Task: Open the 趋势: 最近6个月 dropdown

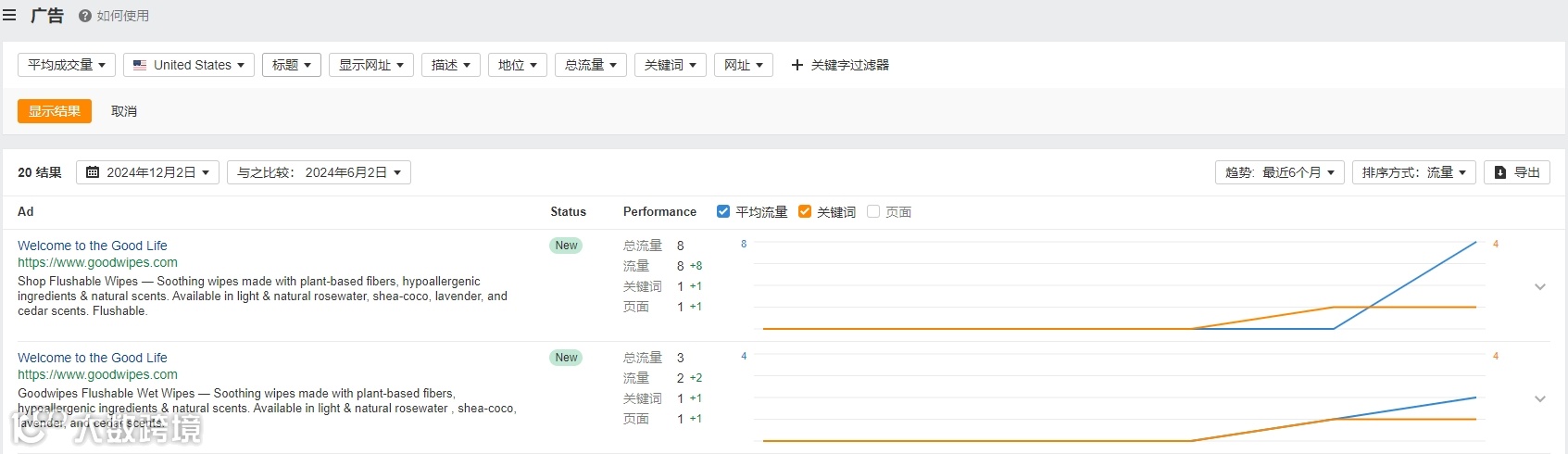Action: click(x=1279, y=172)
